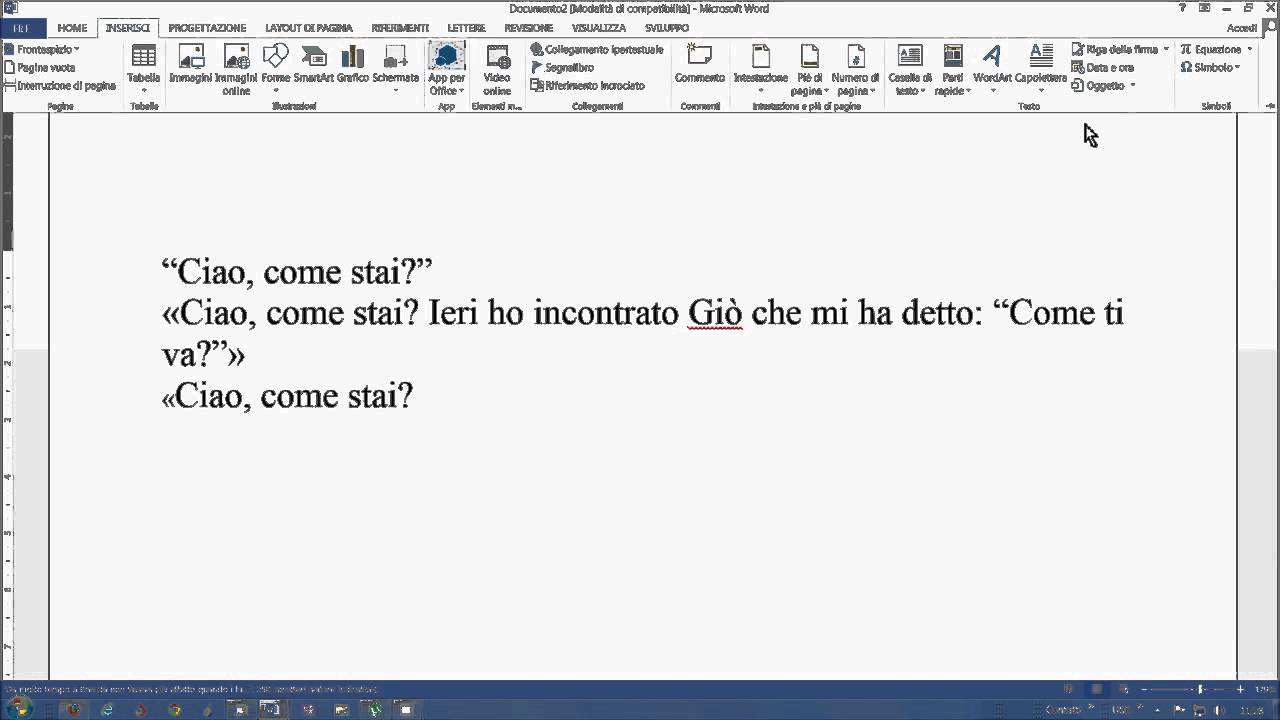
Task: Switch to the HOME ribbon tab
Action: pyautogui.click(x=72, y=28)
